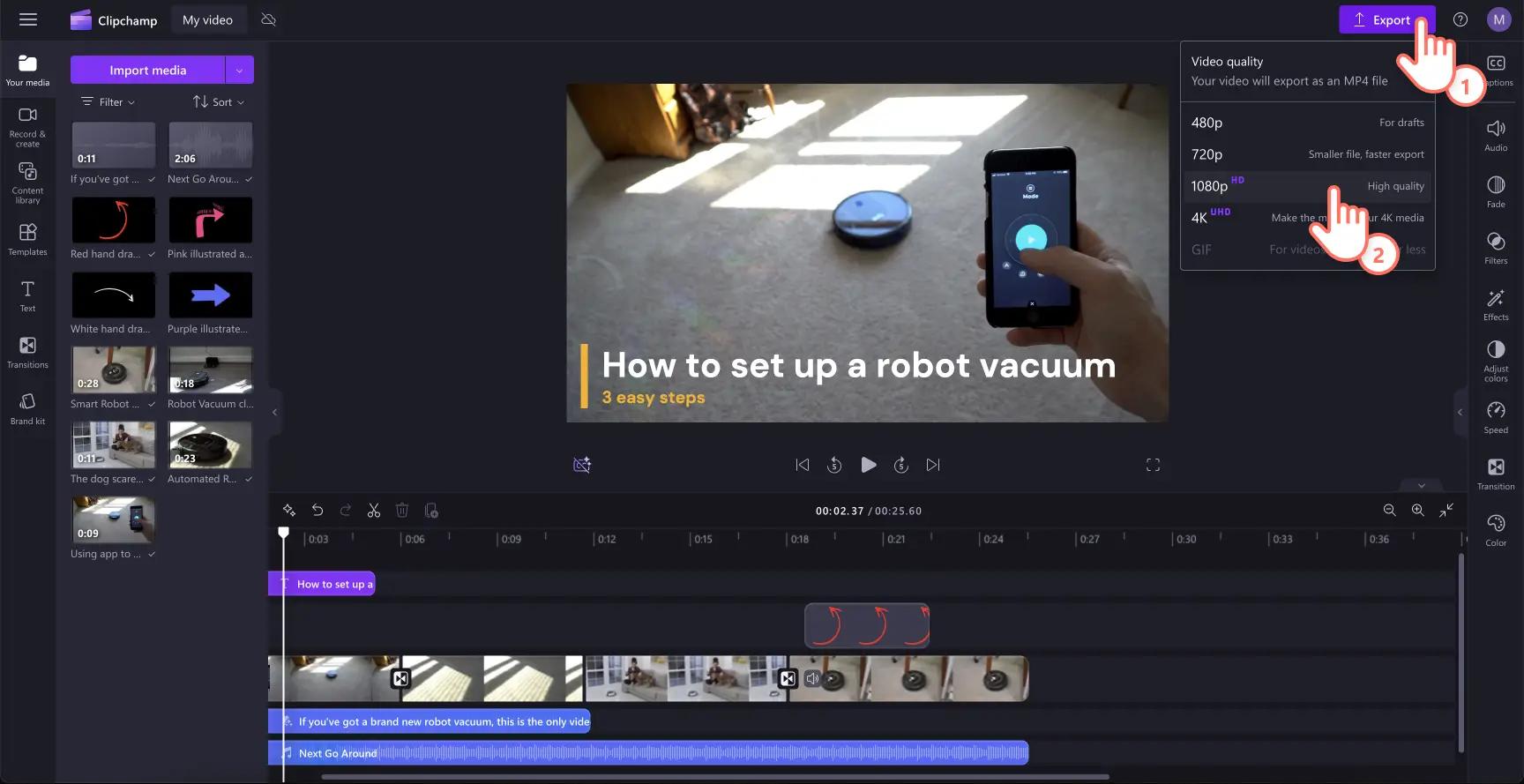Select Smart Robot video thumbnail
The width and height of the screenshot is (1524, 784).
point(113,370)
